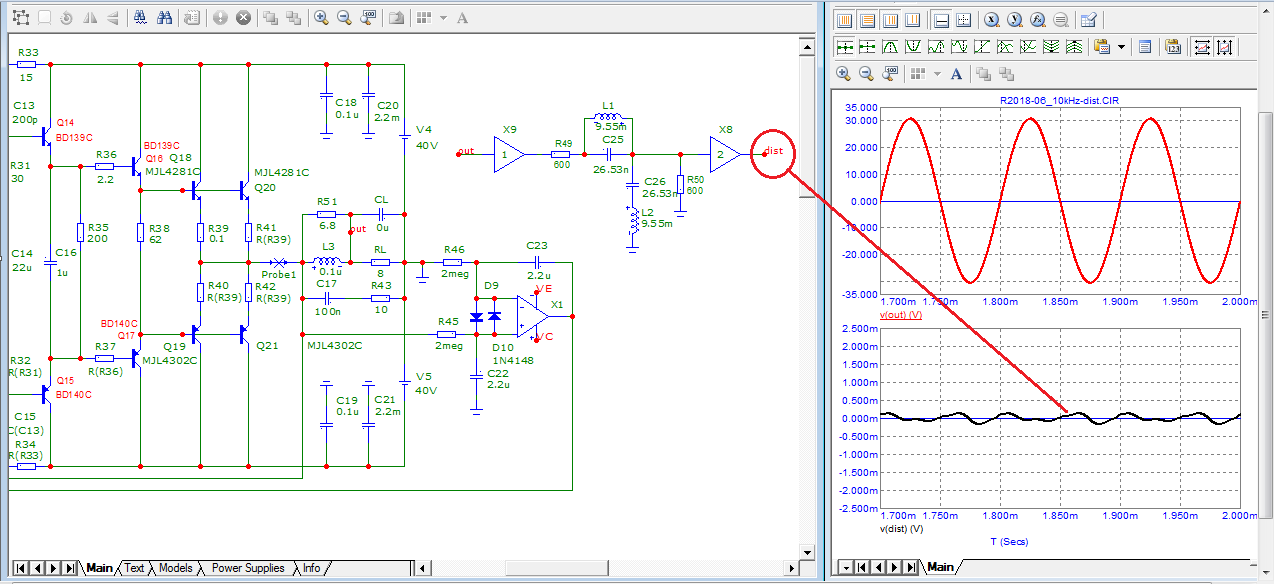The height and width of the screenshot is (584, 1274).
Task: Switch to the Models page tab
Action: click(x=176, y=568)
